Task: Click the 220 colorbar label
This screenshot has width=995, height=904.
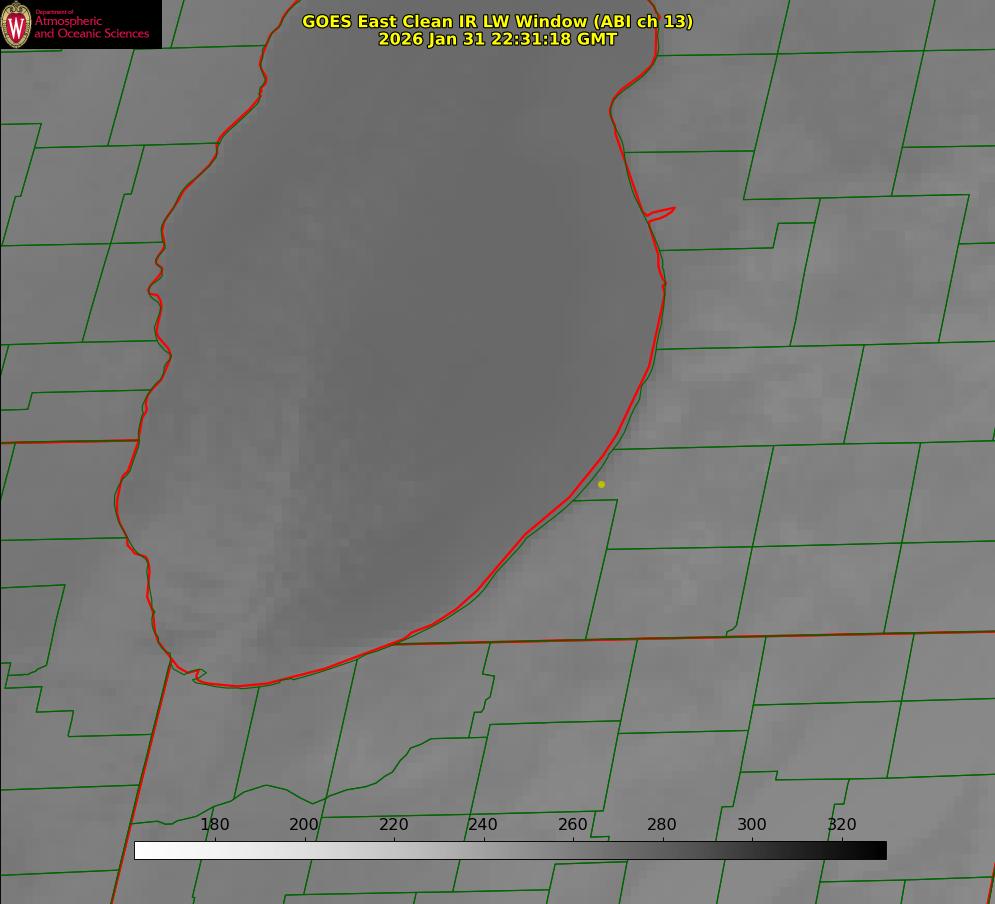Action: point(393,824)
